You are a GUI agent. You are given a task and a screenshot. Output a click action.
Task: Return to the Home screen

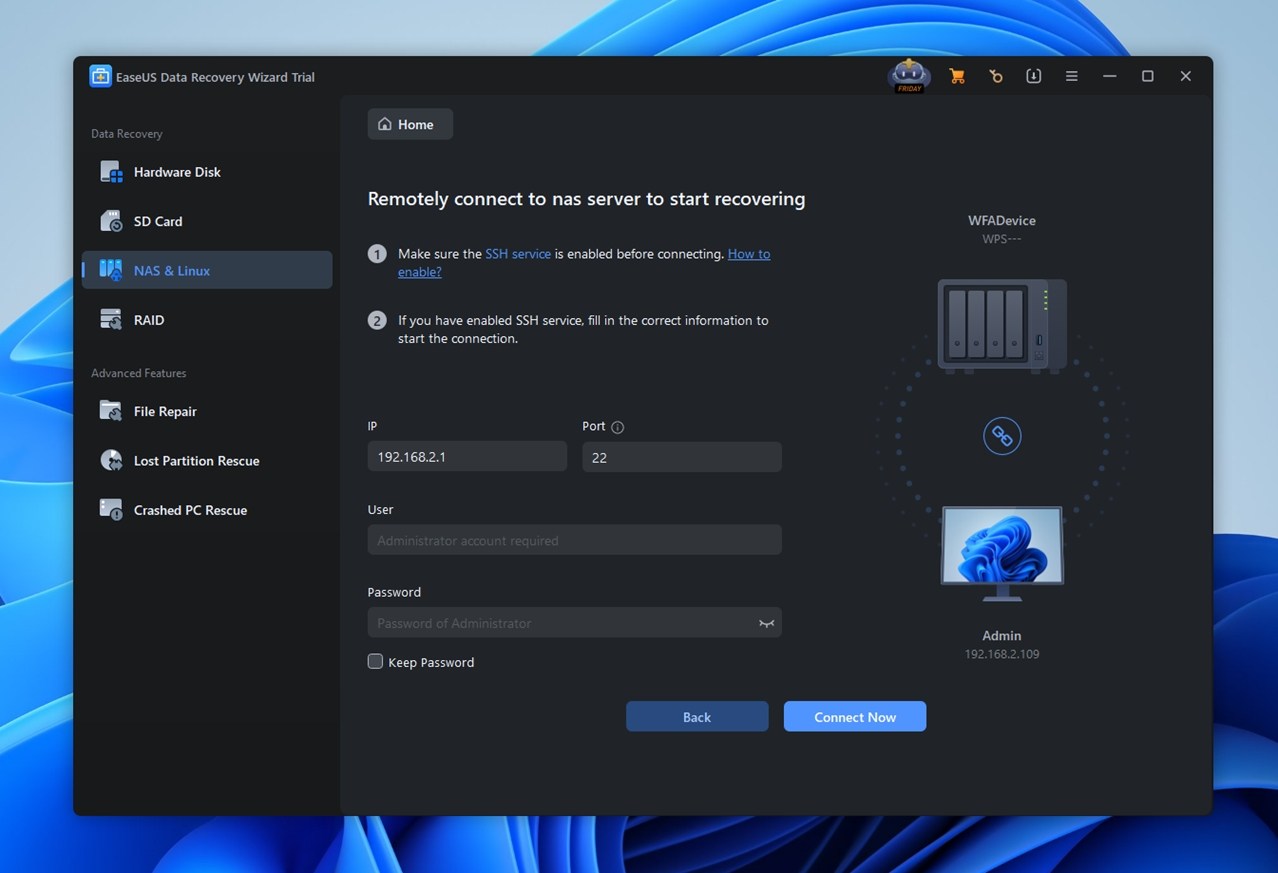tap(409, 123)
